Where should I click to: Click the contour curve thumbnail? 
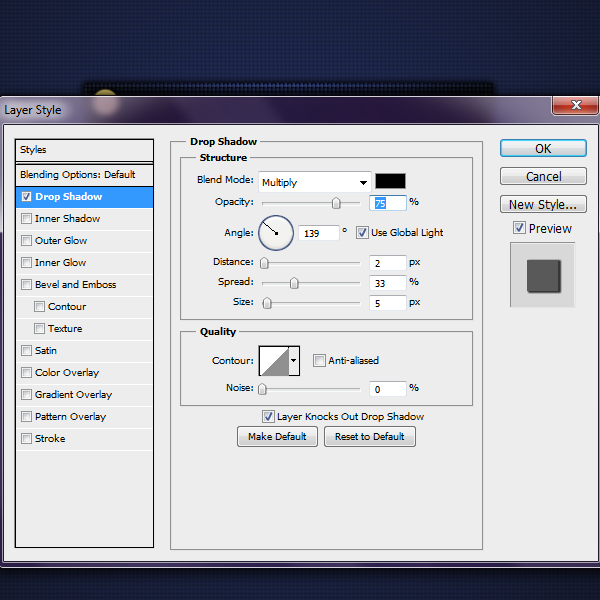[274, 360]
